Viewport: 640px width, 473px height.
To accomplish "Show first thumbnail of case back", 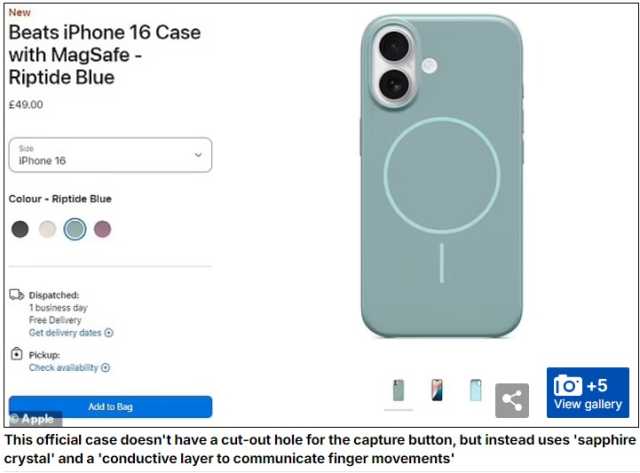I will (398, 390).
